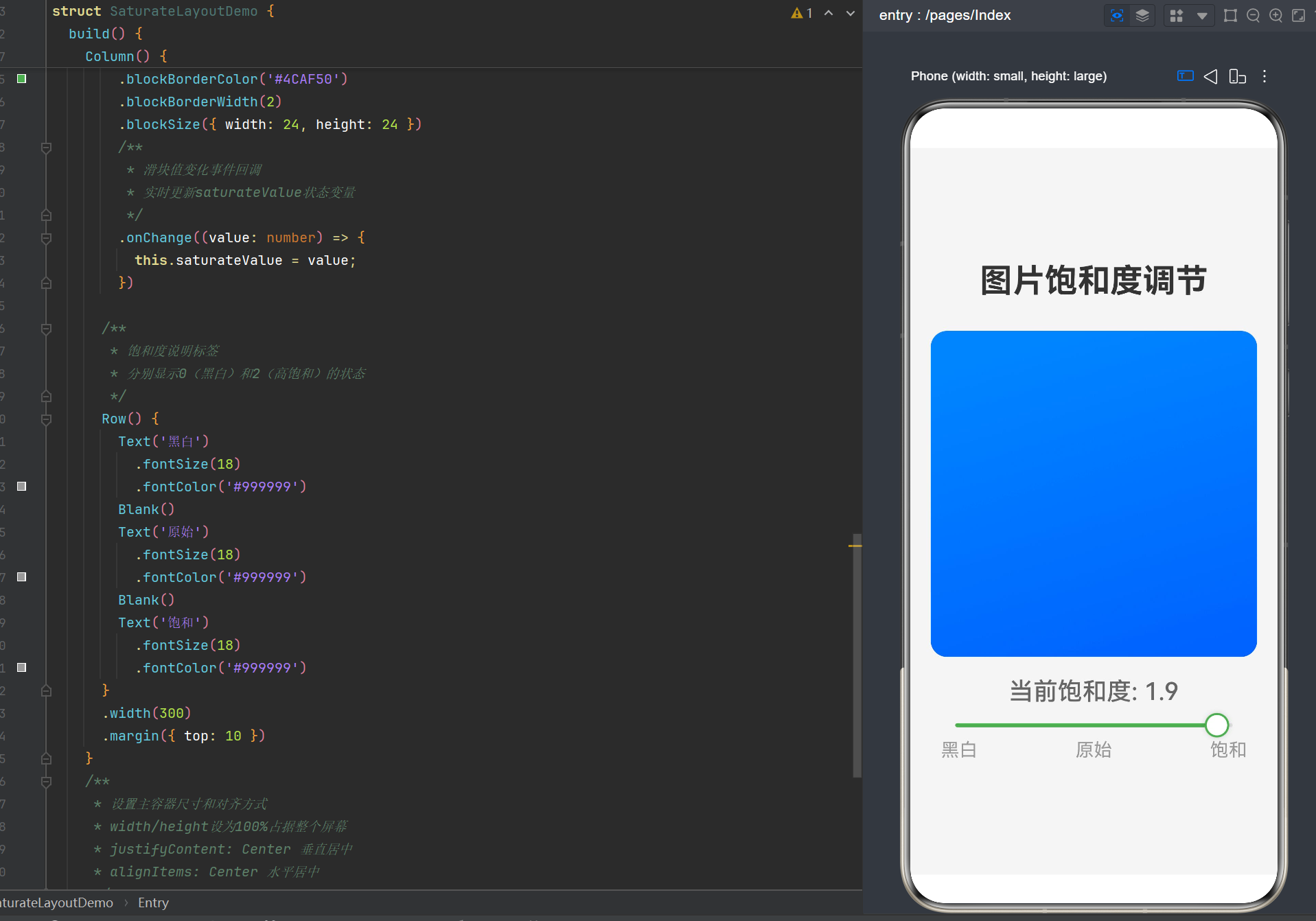Click the Entry breadcrumb
The image size is (1316, 921).
pos(153,902)
